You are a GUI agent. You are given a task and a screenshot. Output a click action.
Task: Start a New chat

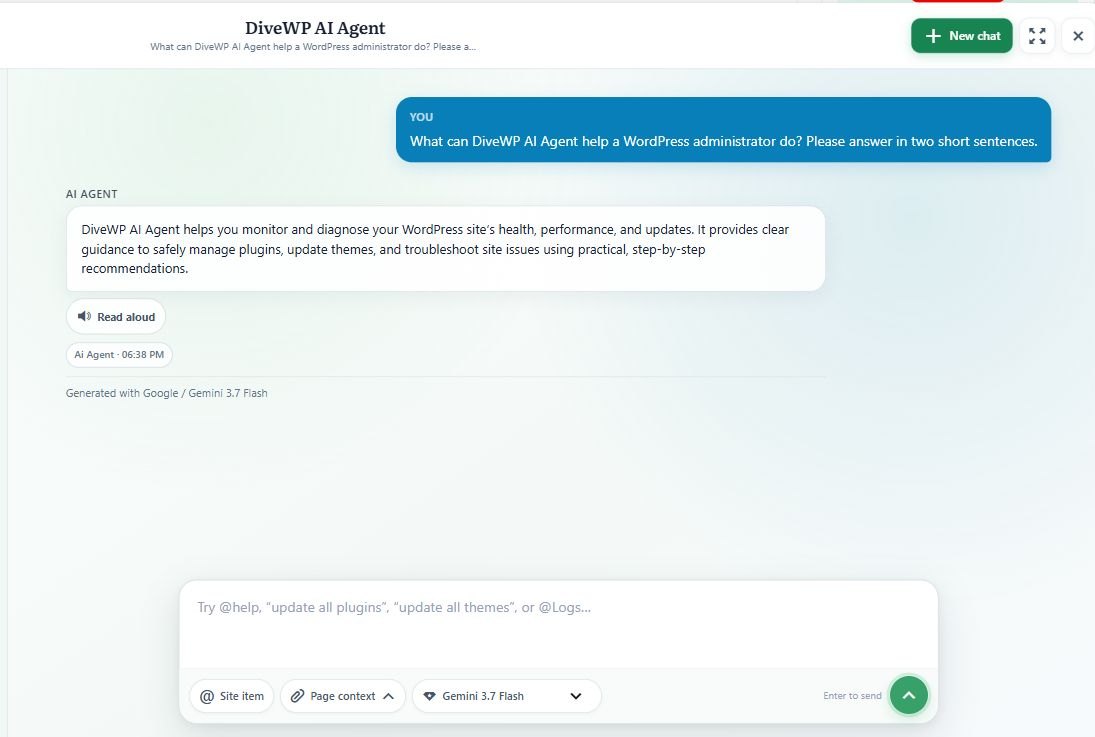point(961,36)
